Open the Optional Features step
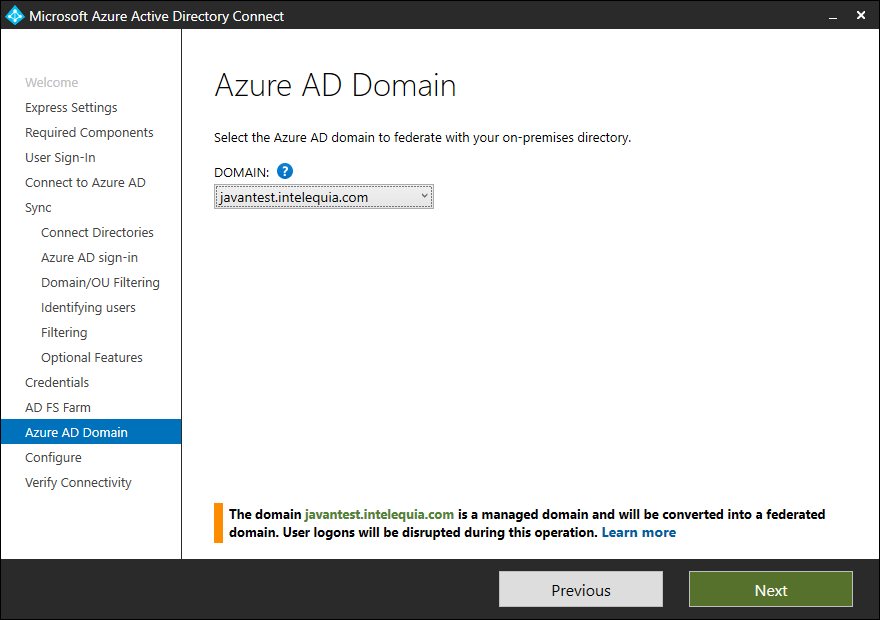The image size is (880, 620). 91,357
